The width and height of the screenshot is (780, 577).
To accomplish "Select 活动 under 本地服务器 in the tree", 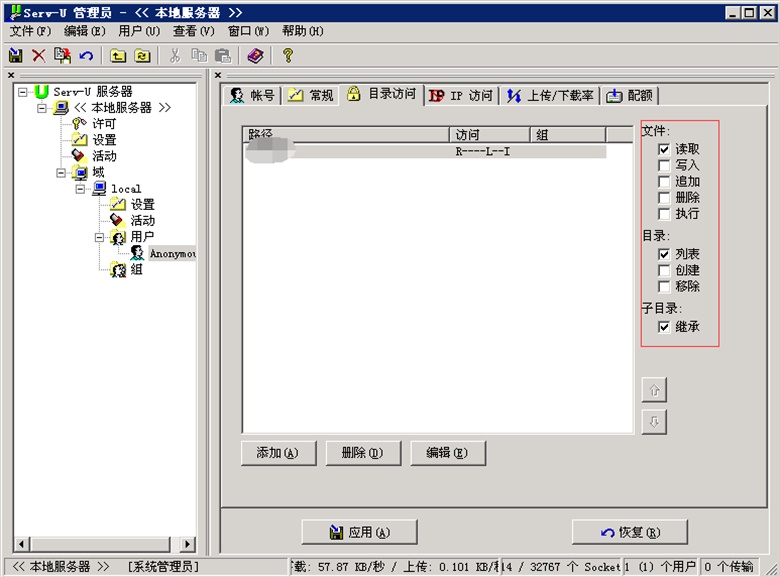I will (x=104, y=156).
